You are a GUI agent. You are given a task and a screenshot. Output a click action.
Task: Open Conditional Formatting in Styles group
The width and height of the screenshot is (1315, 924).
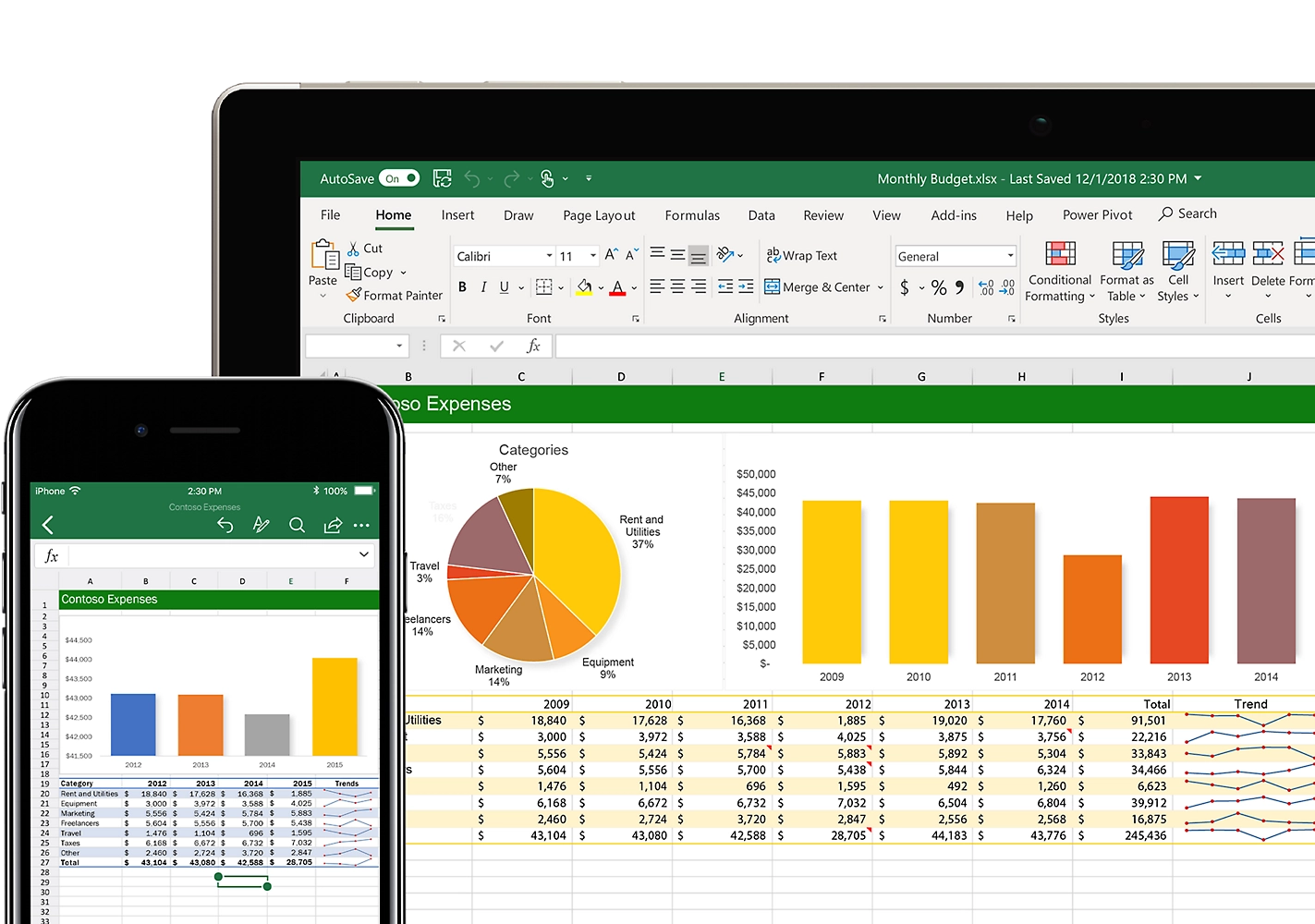point(1059,272)
